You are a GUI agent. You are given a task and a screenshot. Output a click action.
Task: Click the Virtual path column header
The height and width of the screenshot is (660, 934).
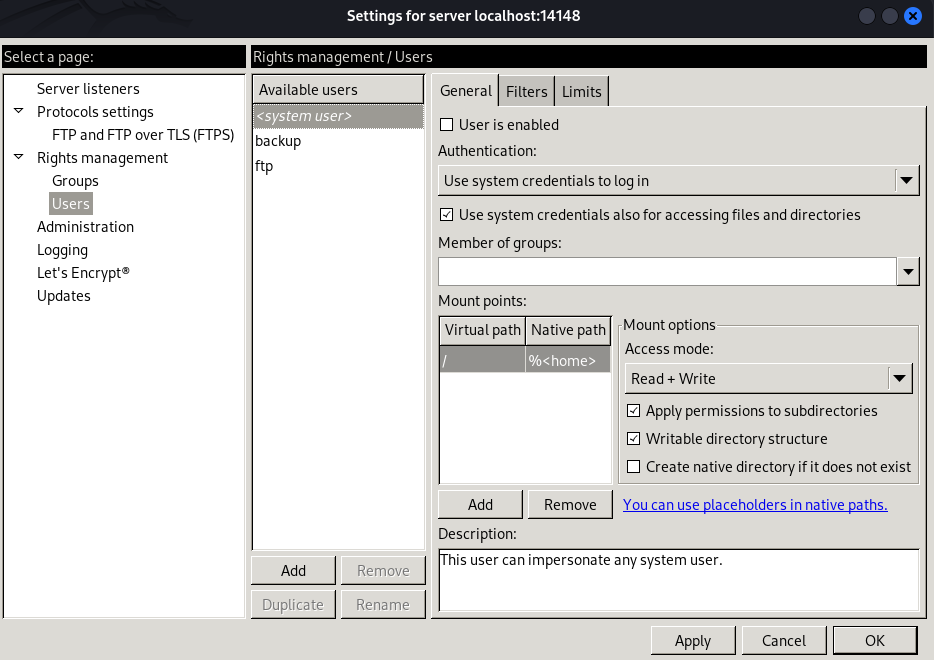point(482,330)
